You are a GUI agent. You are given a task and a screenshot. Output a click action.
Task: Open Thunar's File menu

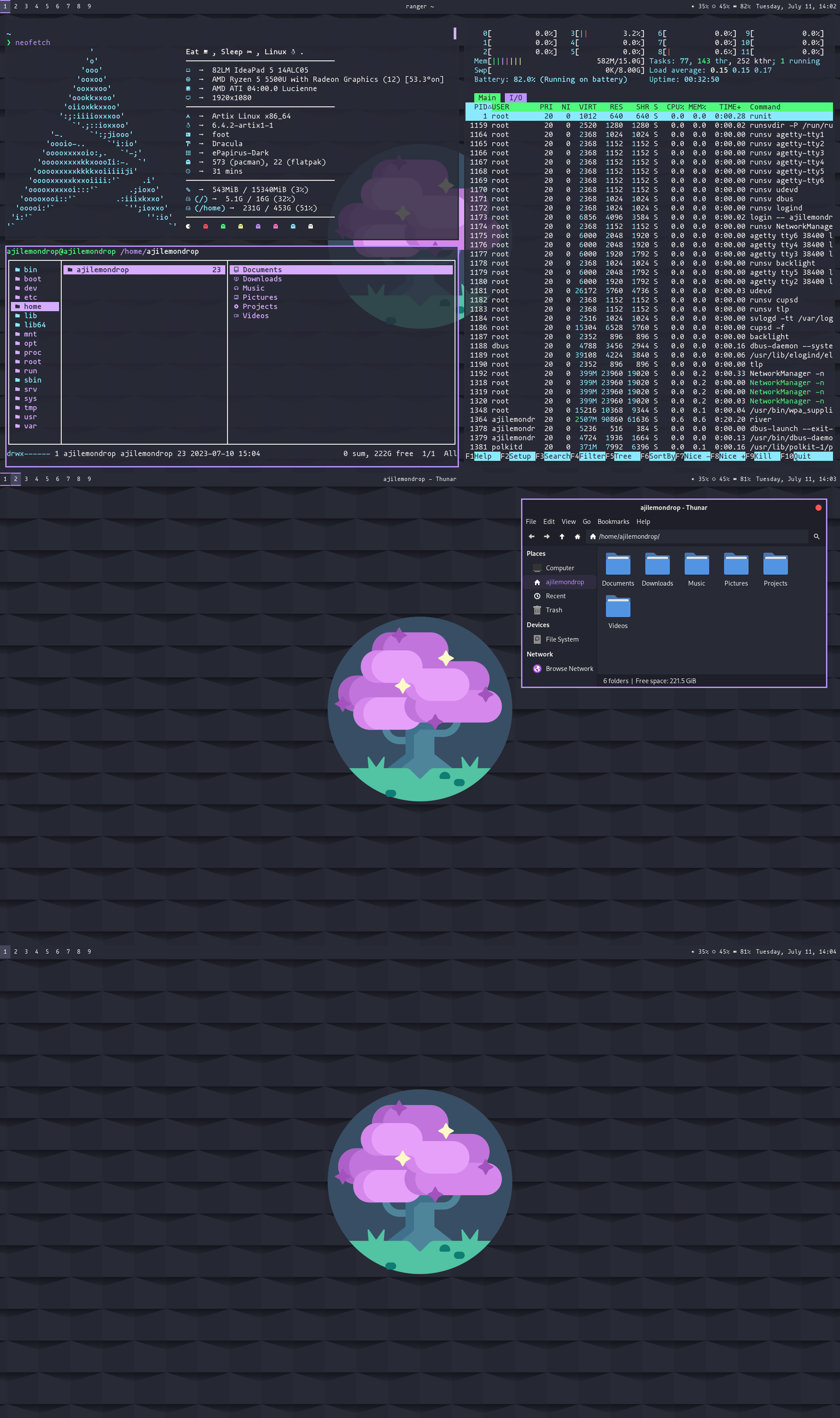coord(531,521)
